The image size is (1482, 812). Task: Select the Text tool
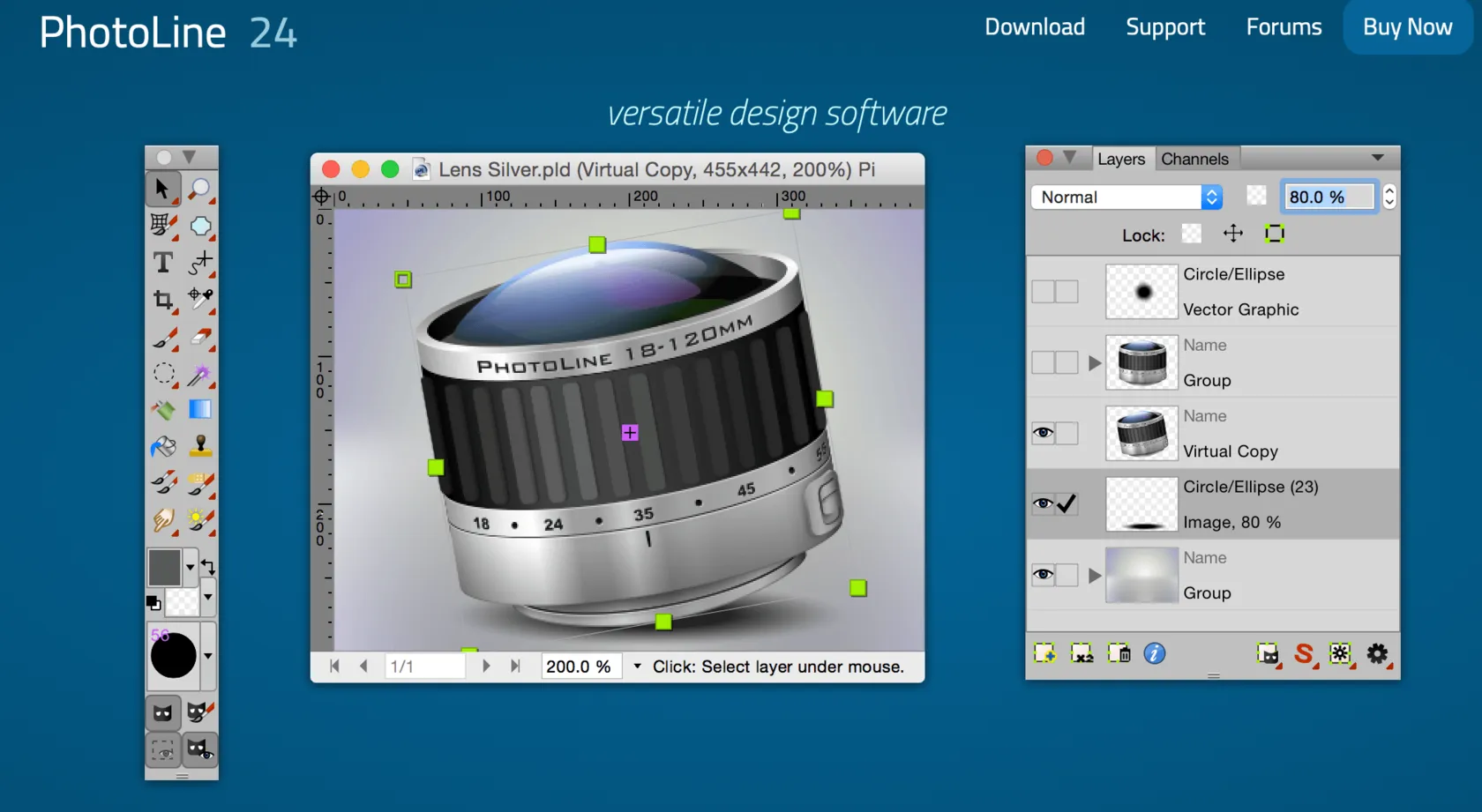click(162, 262)
